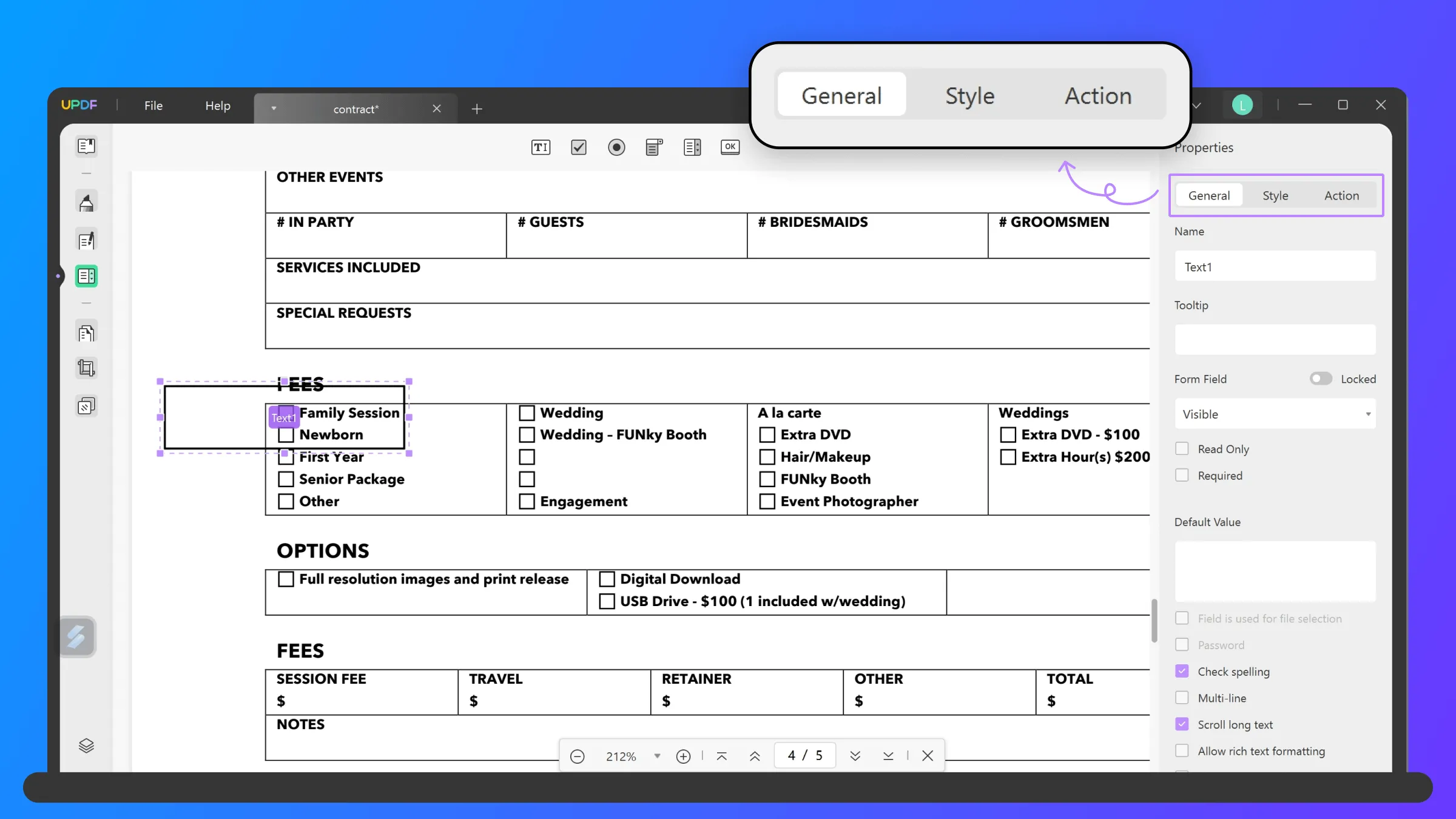Click the General properties tab
This screenshot has width=1456, height=819.
click(x=1209, y=195)
